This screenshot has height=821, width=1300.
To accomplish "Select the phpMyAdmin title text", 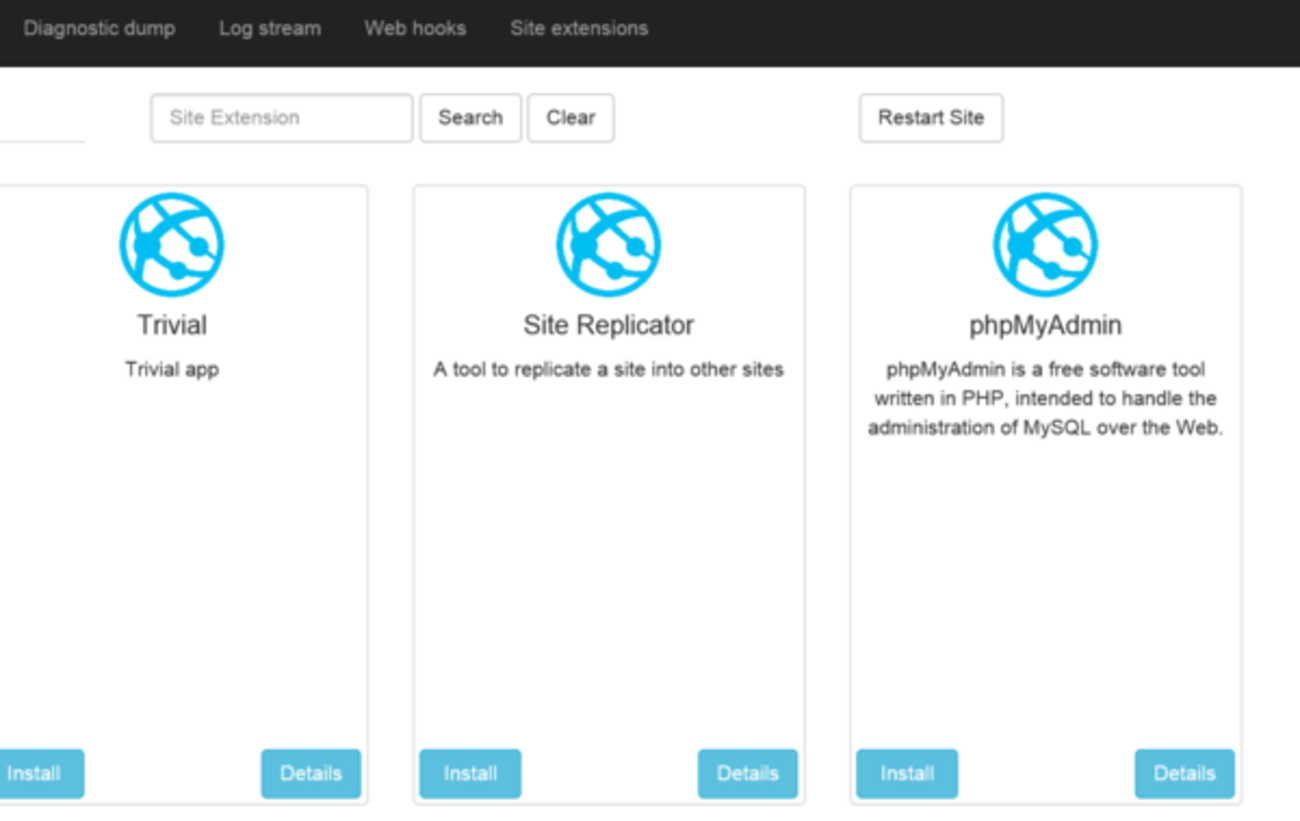I will (1046, 326).
